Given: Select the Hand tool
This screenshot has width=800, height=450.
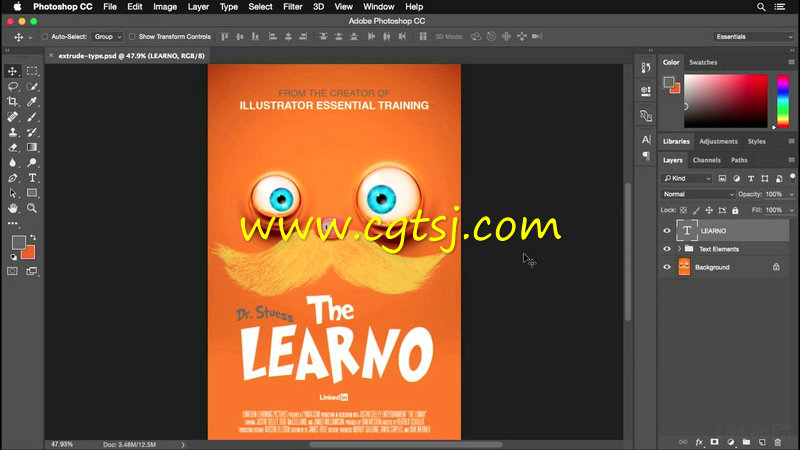Looking at the screenshot, I should [13, 208].
